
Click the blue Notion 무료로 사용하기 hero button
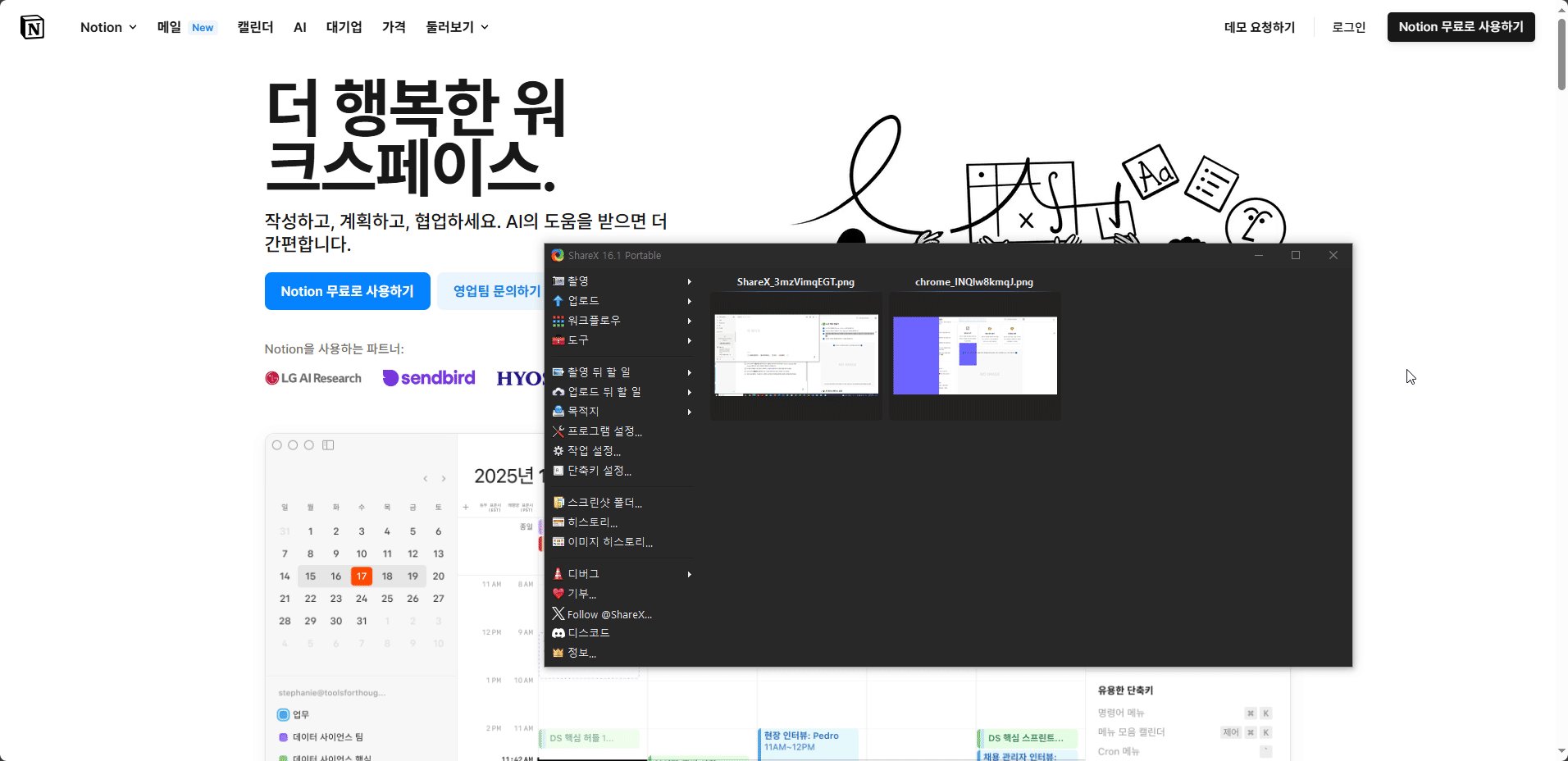pyautogui.click(x=348, y=291)
